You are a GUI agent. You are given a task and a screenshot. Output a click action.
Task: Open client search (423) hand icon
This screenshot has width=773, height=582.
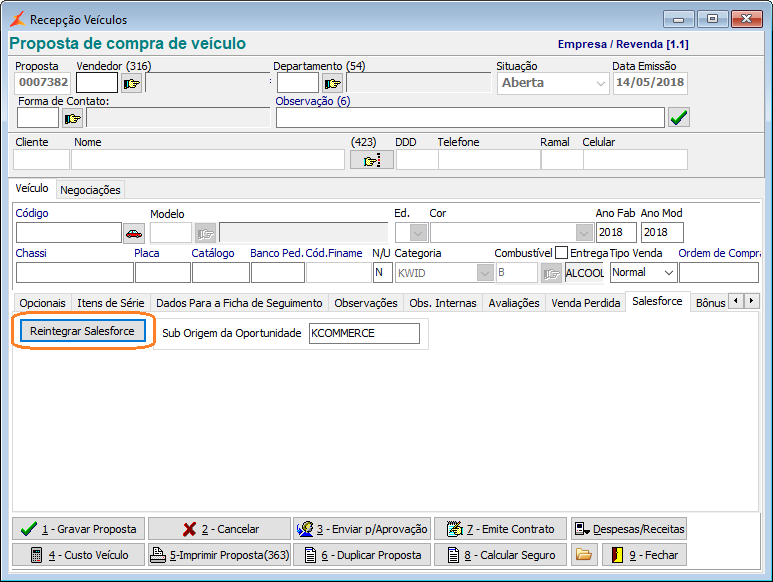pyautogui.click(x=372, y=160)
